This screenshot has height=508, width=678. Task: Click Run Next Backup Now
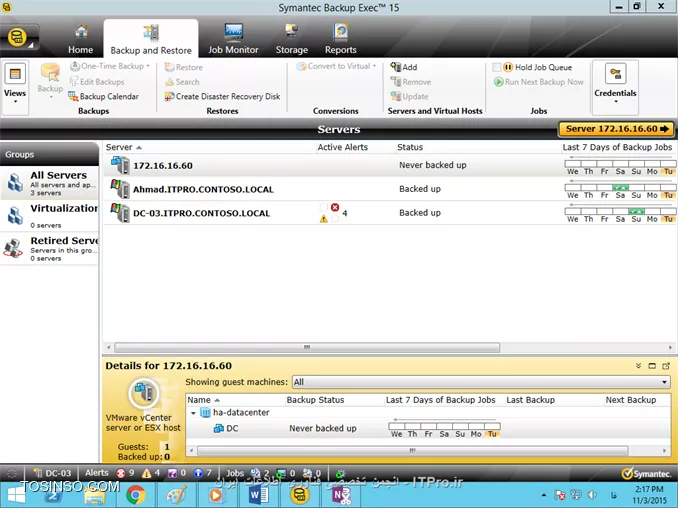(539, 82)
